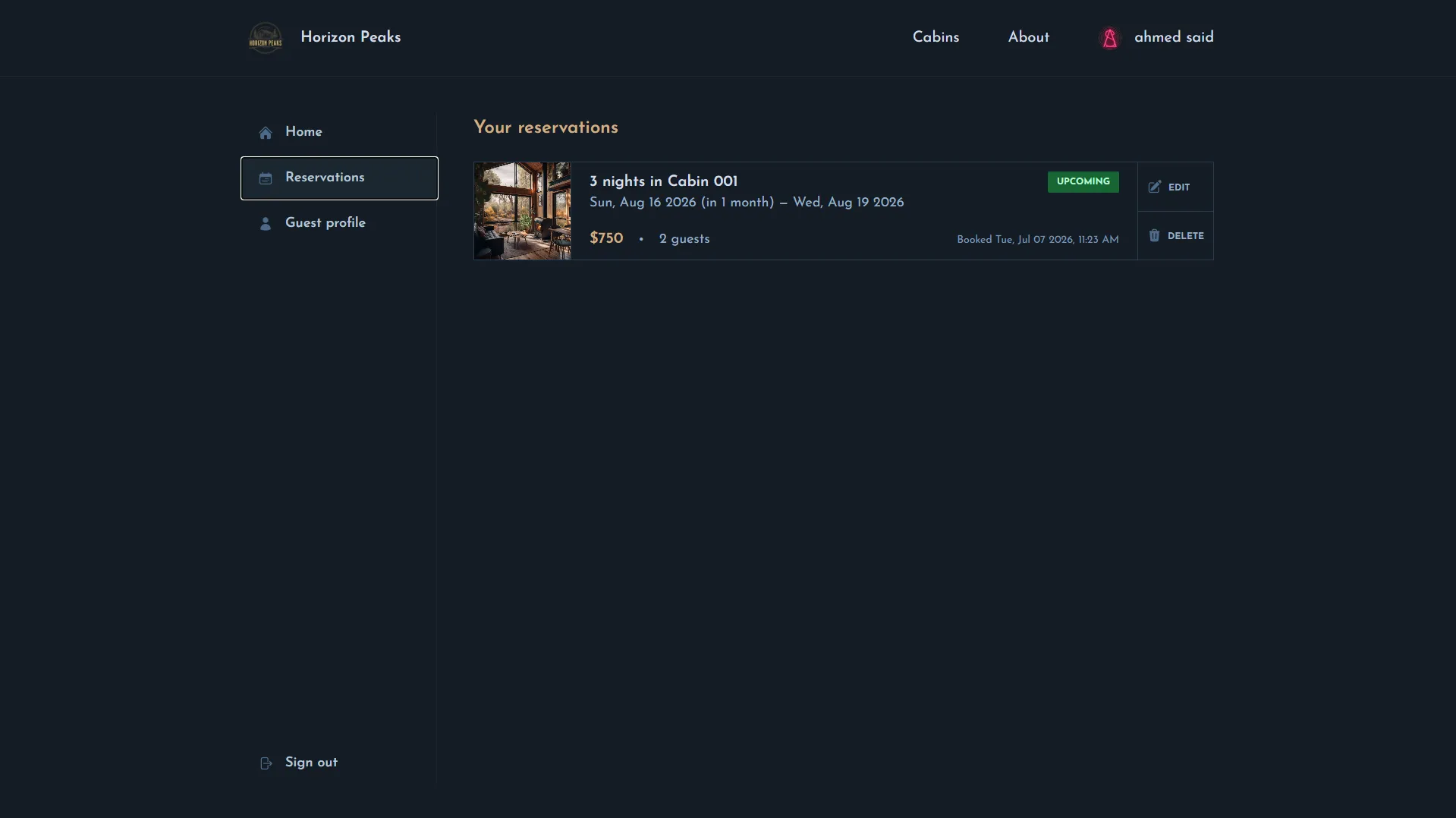The image size is (1456, 818).
Task: Open the About page
Action: 1028,37
